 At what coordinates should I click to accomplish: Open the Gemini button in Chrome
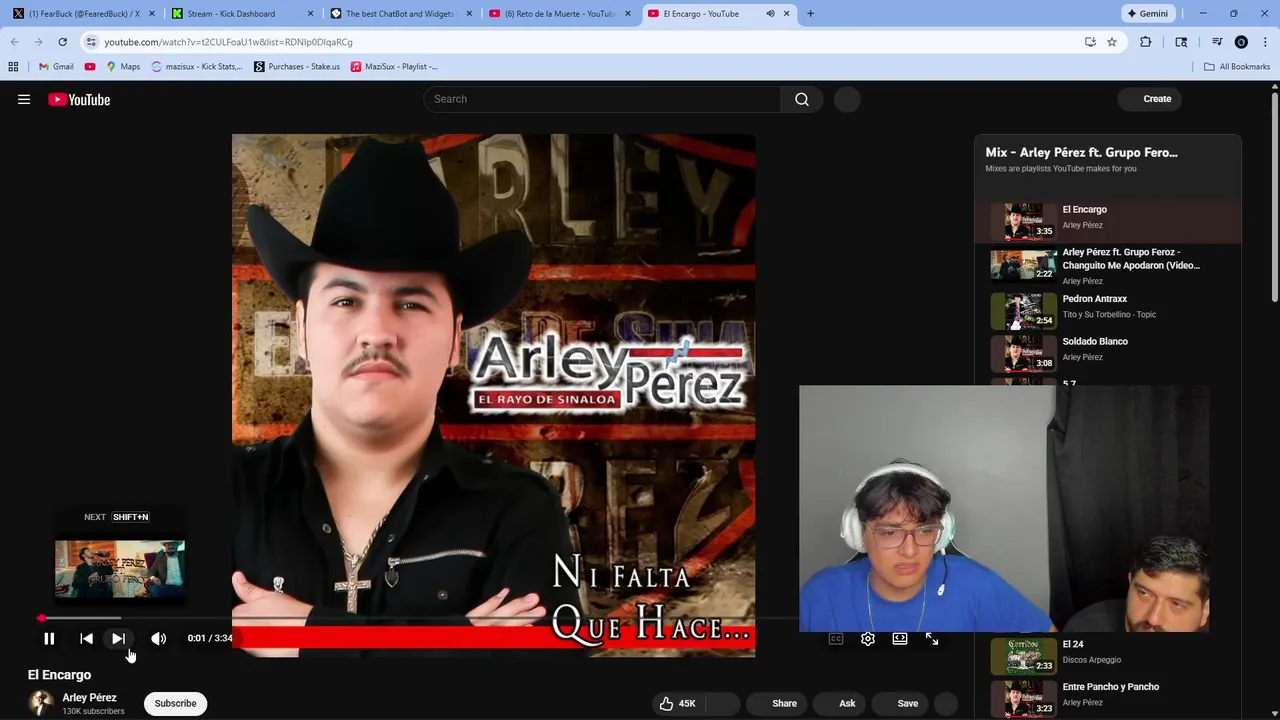pos(1148,14)
